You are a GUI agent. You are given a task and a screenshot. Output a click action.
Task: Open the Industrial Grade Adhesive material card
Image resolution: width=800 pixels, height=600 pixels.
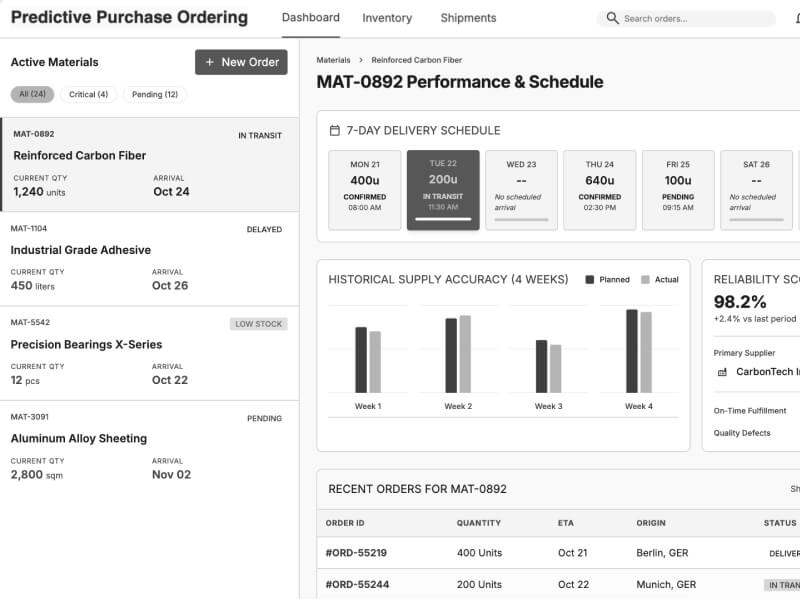click(x=150, y=259)
